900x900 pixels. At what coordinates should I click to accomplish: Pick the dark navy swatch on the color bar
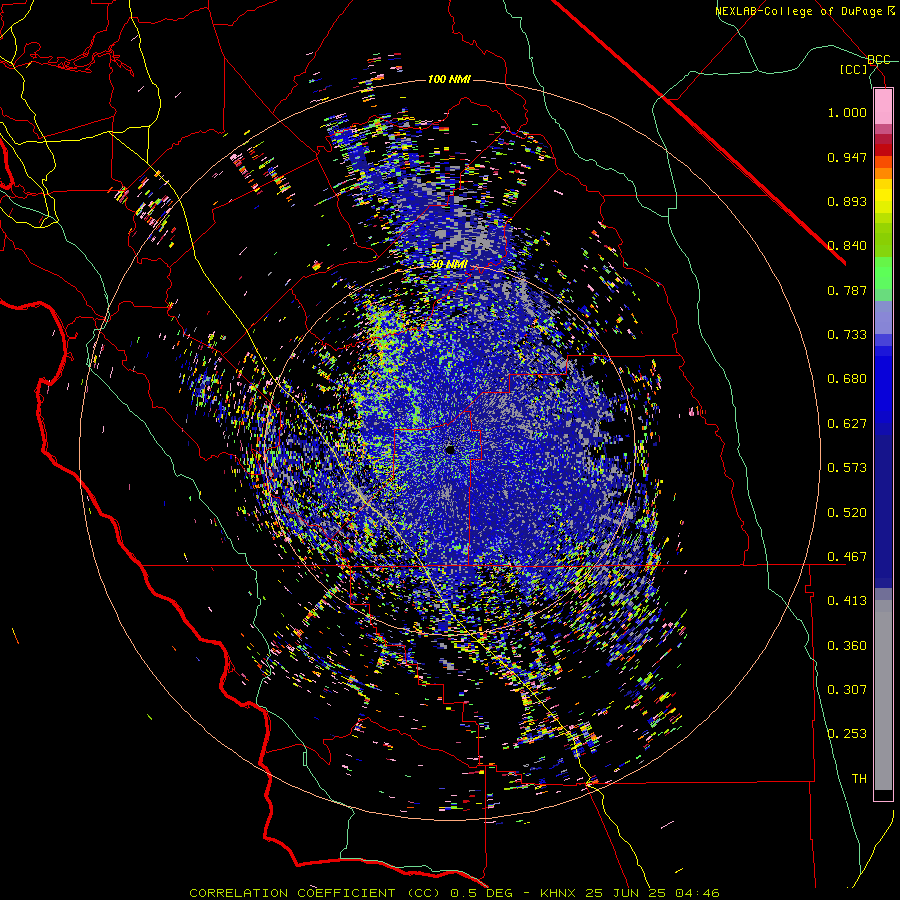(883, 505)
